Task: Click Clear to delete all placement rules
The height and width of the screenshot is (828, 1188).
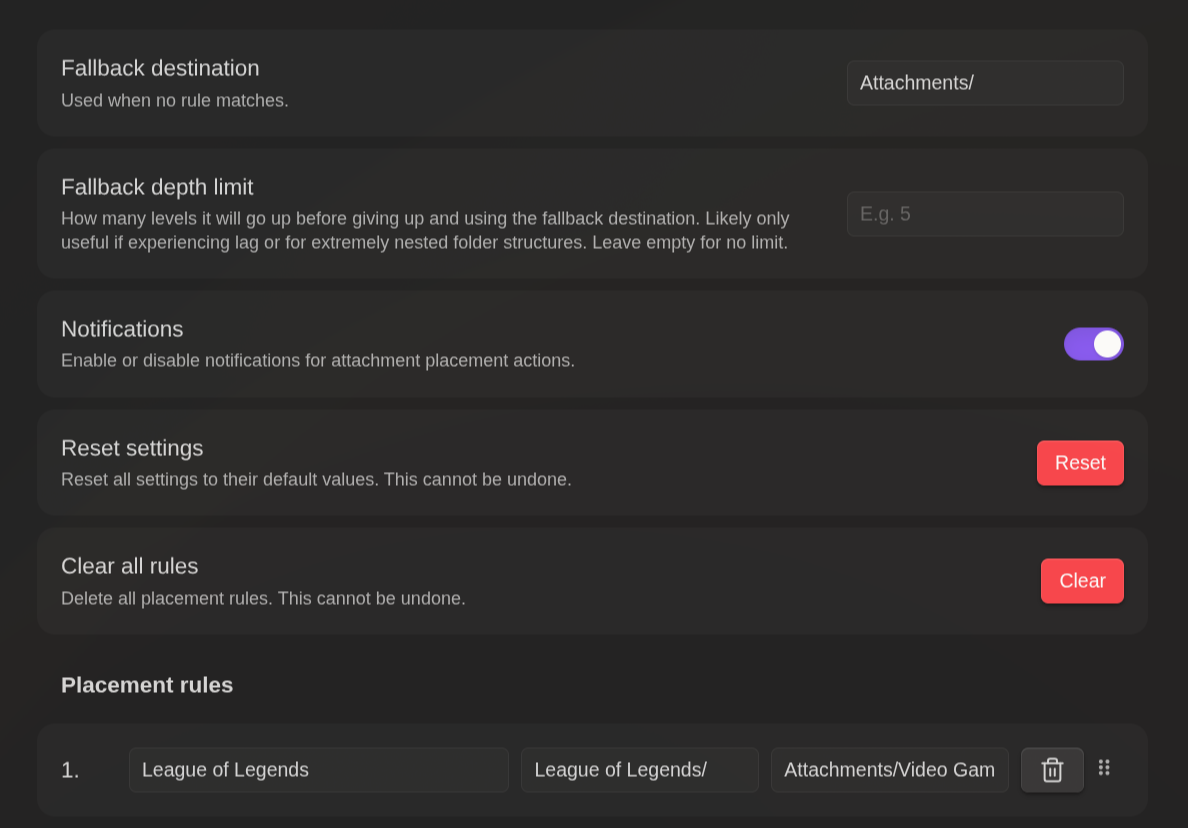Action: point(1082,581)
